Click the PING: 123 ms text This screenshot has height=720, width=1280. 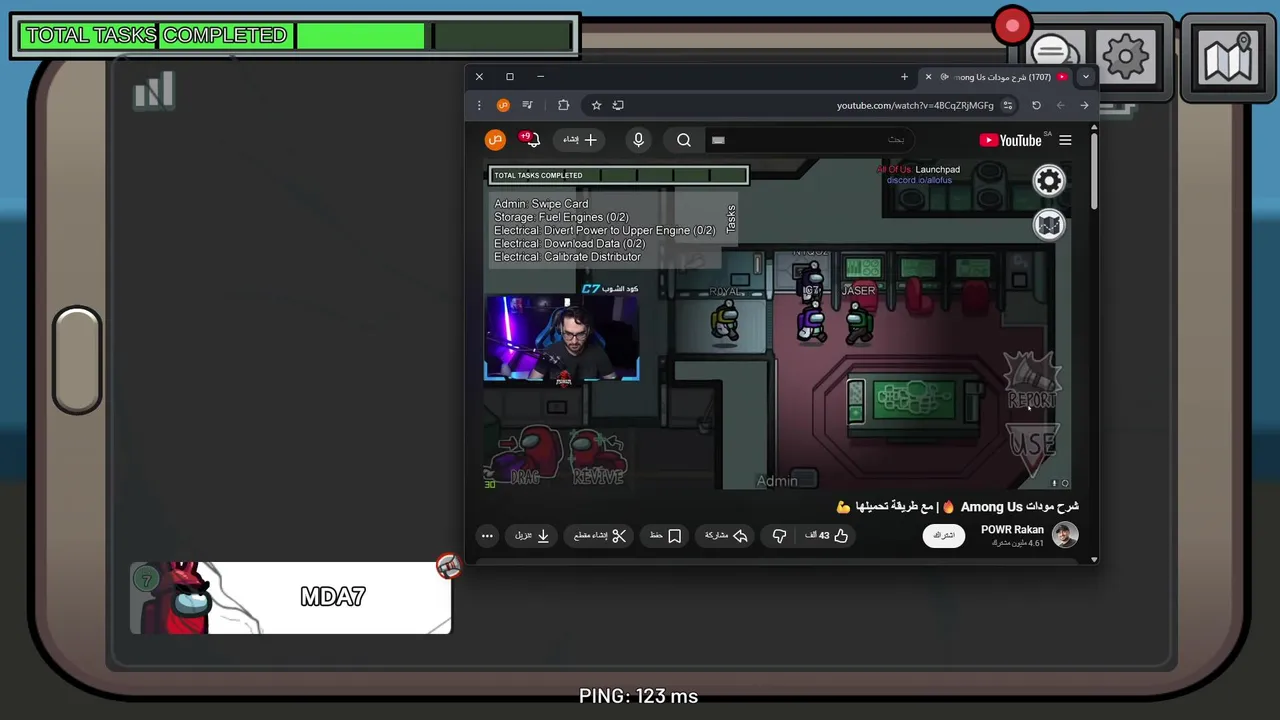click(x=638, y=696)
